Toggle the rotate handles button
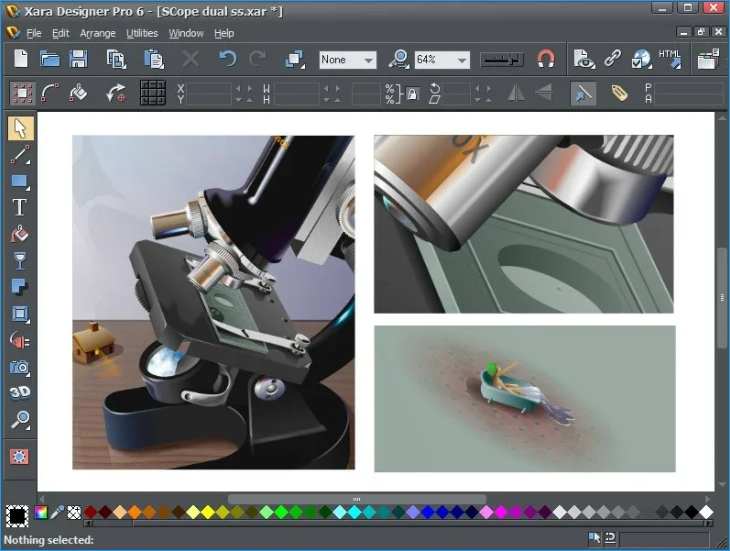Image resolution: width=730 pixels, height=551 pixels. [x=116, y=93]
